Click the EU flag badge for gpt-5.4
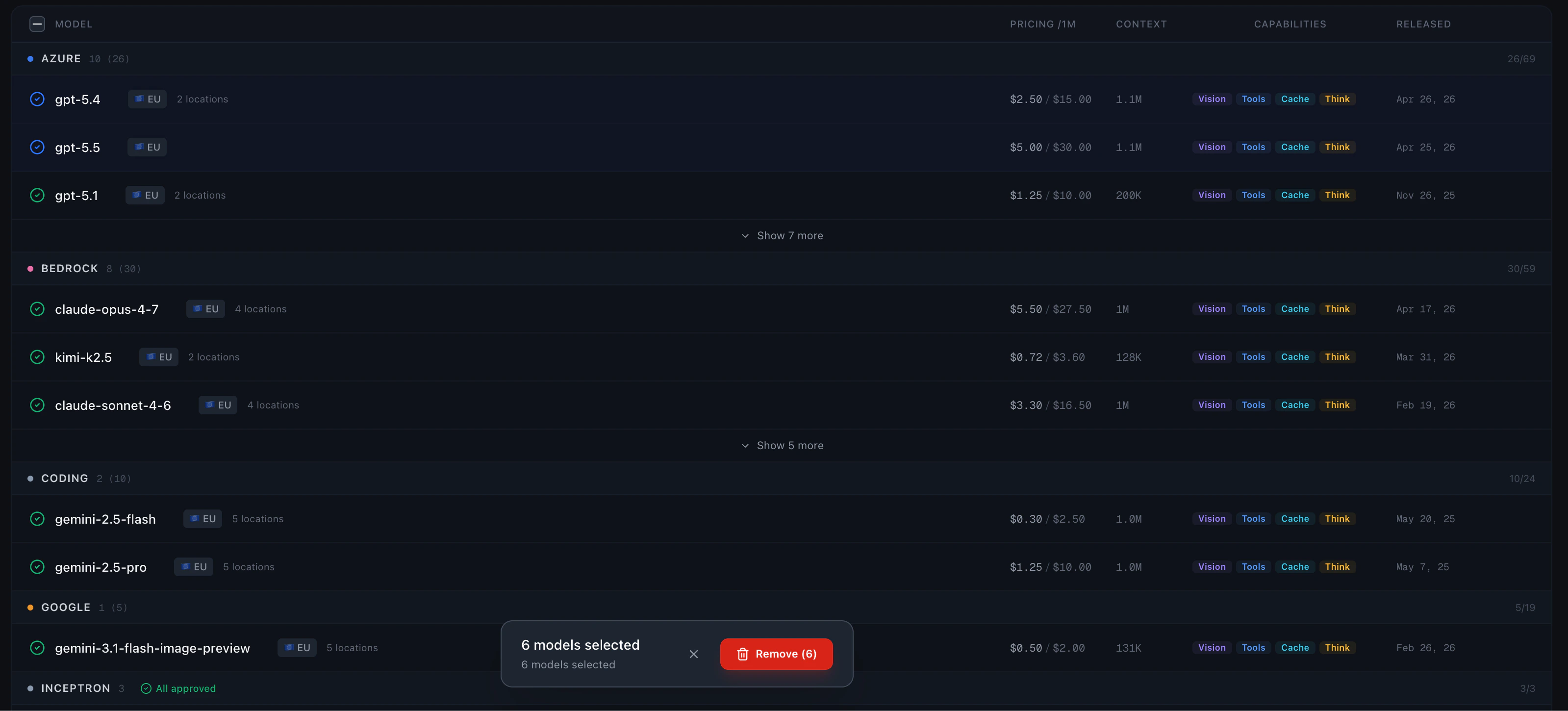This screenshot has width=1568, height=711. click(147, 99)
